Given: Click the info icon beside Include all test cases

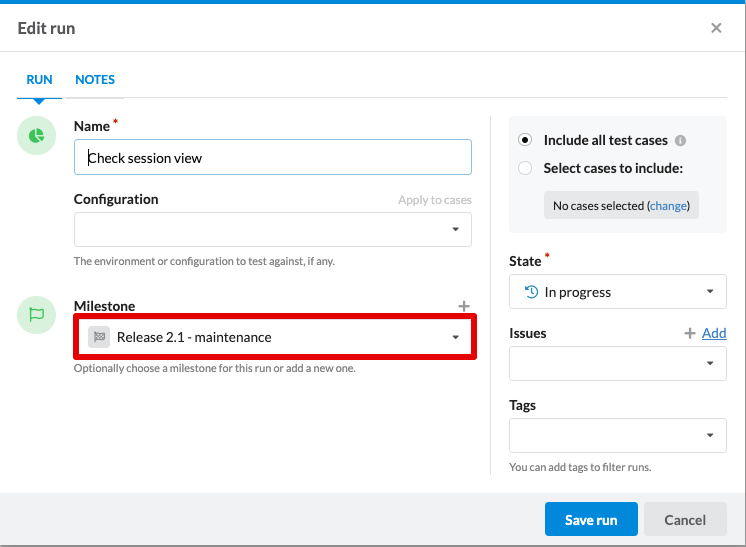Looking at the screenshot, I should pos(680,141).
